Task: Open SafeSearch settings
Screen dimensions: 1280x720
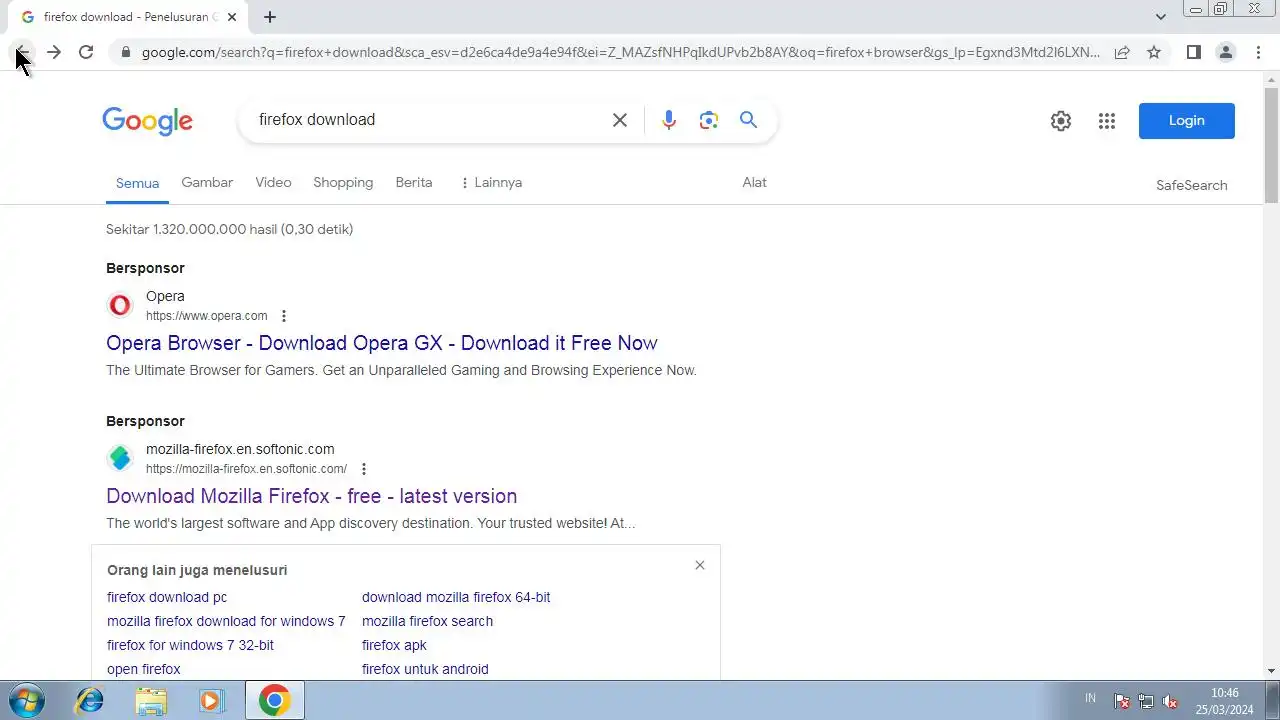Action: pos(1191,185)
